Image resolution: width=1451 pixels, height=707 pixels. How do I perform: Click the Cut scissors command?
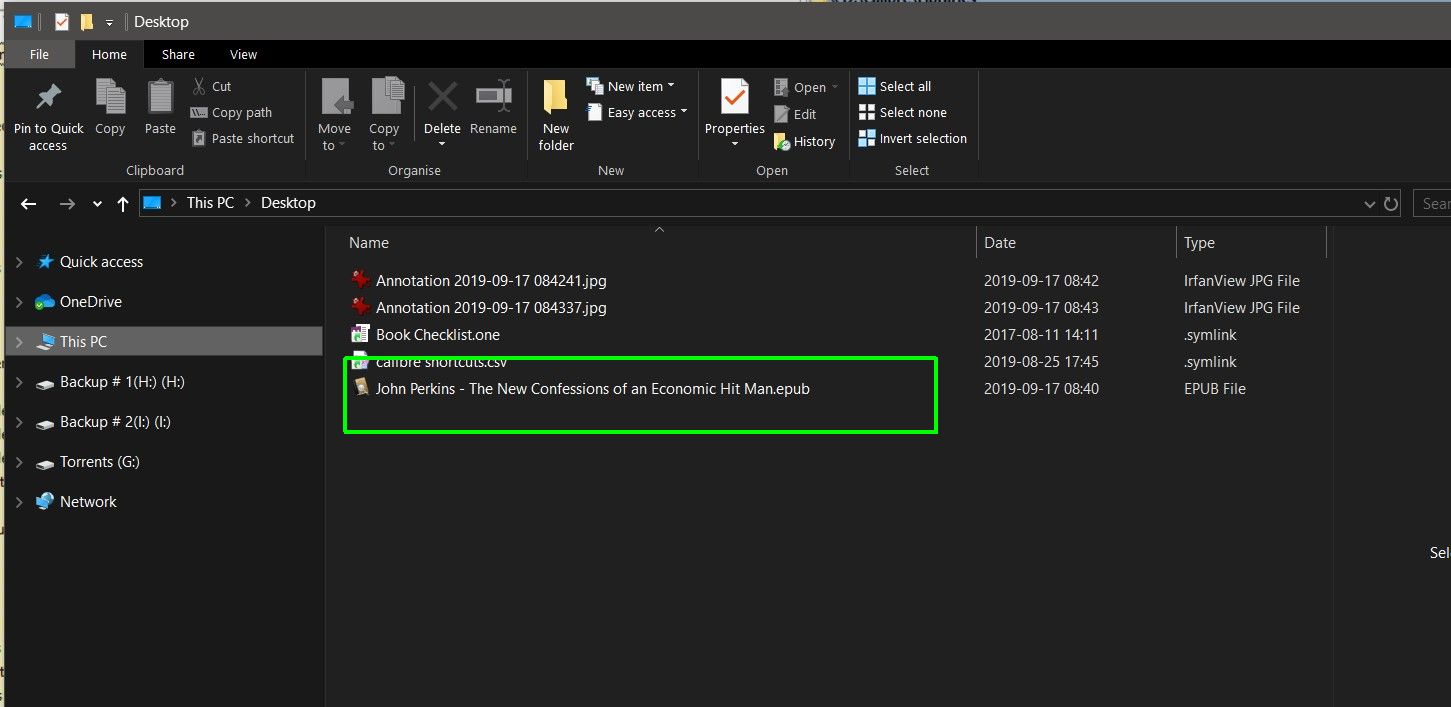212,86
